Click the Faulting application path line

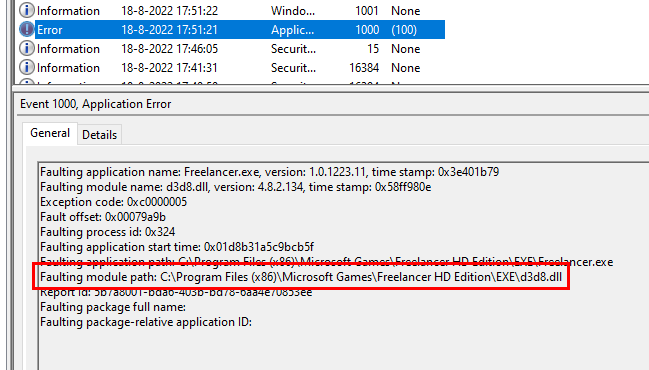(327, 262)
